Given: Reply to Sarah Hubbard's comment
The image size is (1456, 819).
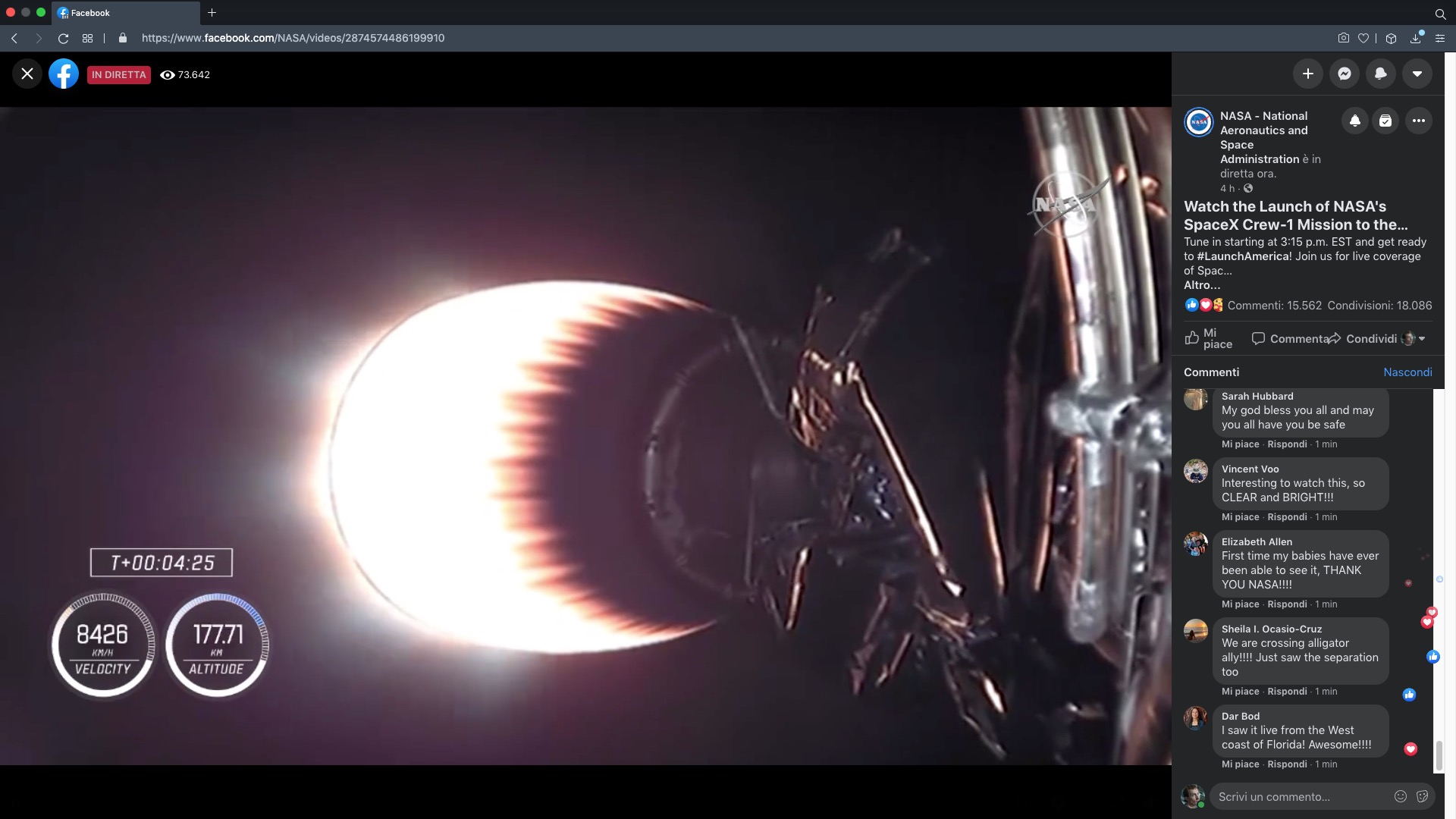Looking at the screenshot, I should pos(1287,444).
